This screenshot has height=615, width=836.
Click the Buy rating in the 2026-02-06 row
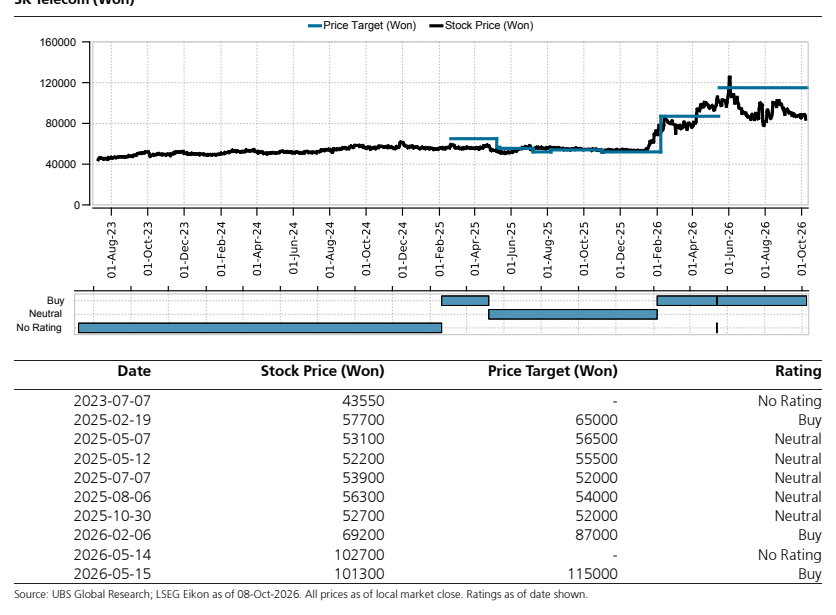[x=810, y=535]
